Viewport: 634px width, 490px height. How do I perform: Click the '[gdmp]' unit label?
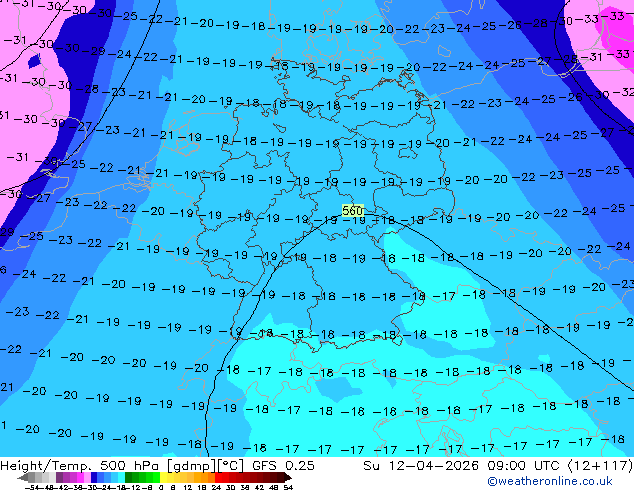coord(192,466)
